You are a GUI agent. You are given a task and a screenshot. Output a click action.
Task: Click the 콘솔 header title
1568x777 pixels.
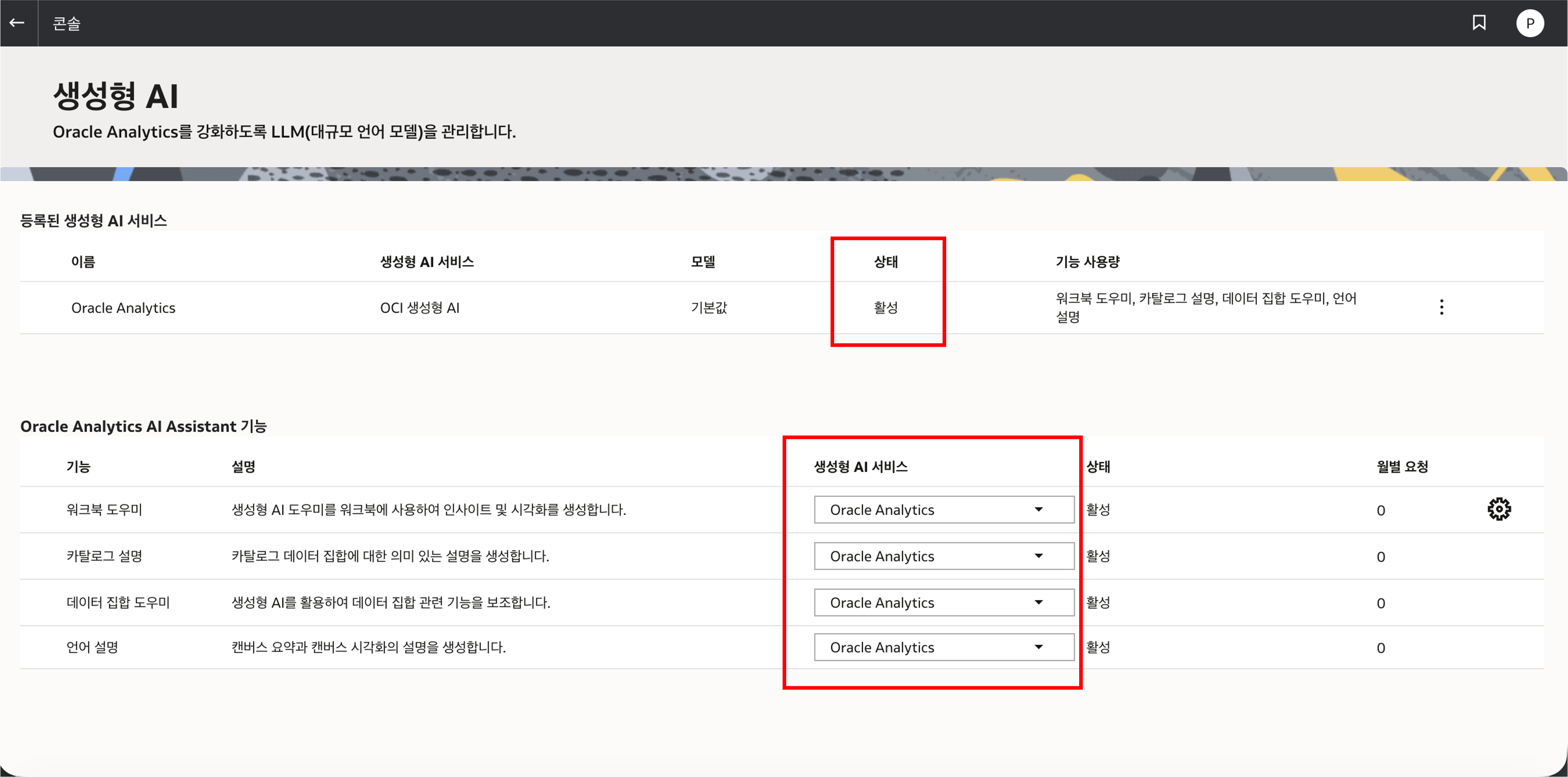pos(66,23)
